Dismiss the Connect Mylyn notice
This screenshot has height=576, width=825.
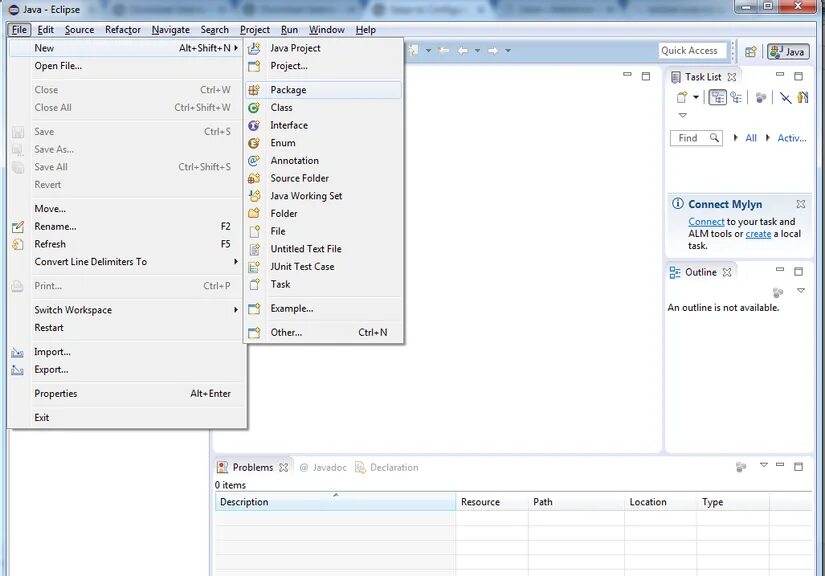[x=801, y=204]
